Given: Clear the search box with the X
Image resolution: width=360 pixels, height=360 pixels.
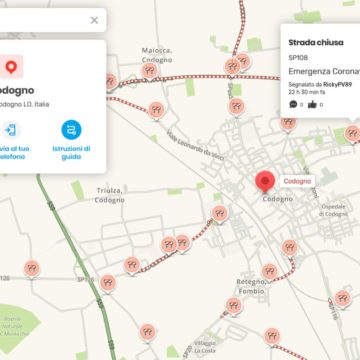Looking at the screenshot, I should (x=94, y=20).
